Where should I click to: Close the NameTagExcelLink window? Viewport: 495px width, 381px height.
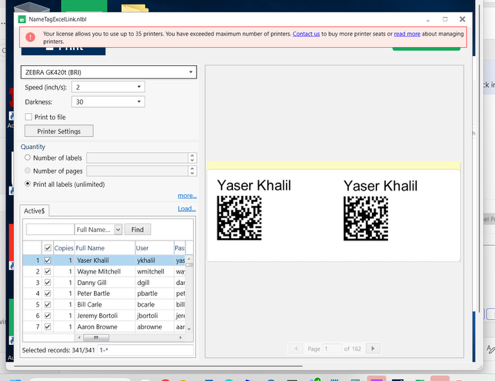(x=462, y=19)
